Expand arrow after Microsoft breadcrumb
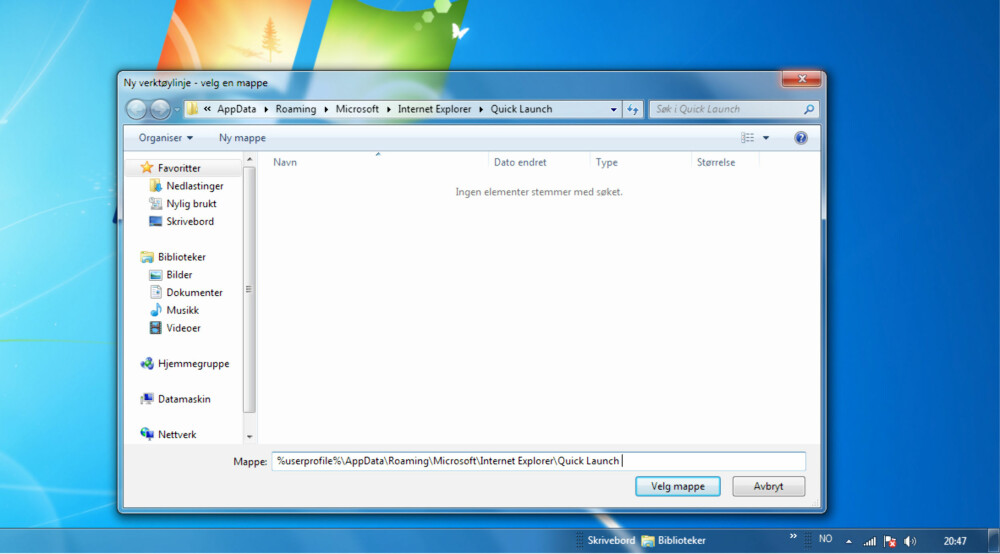Viewport: 1000px width, 554px height. pos(388,110)
